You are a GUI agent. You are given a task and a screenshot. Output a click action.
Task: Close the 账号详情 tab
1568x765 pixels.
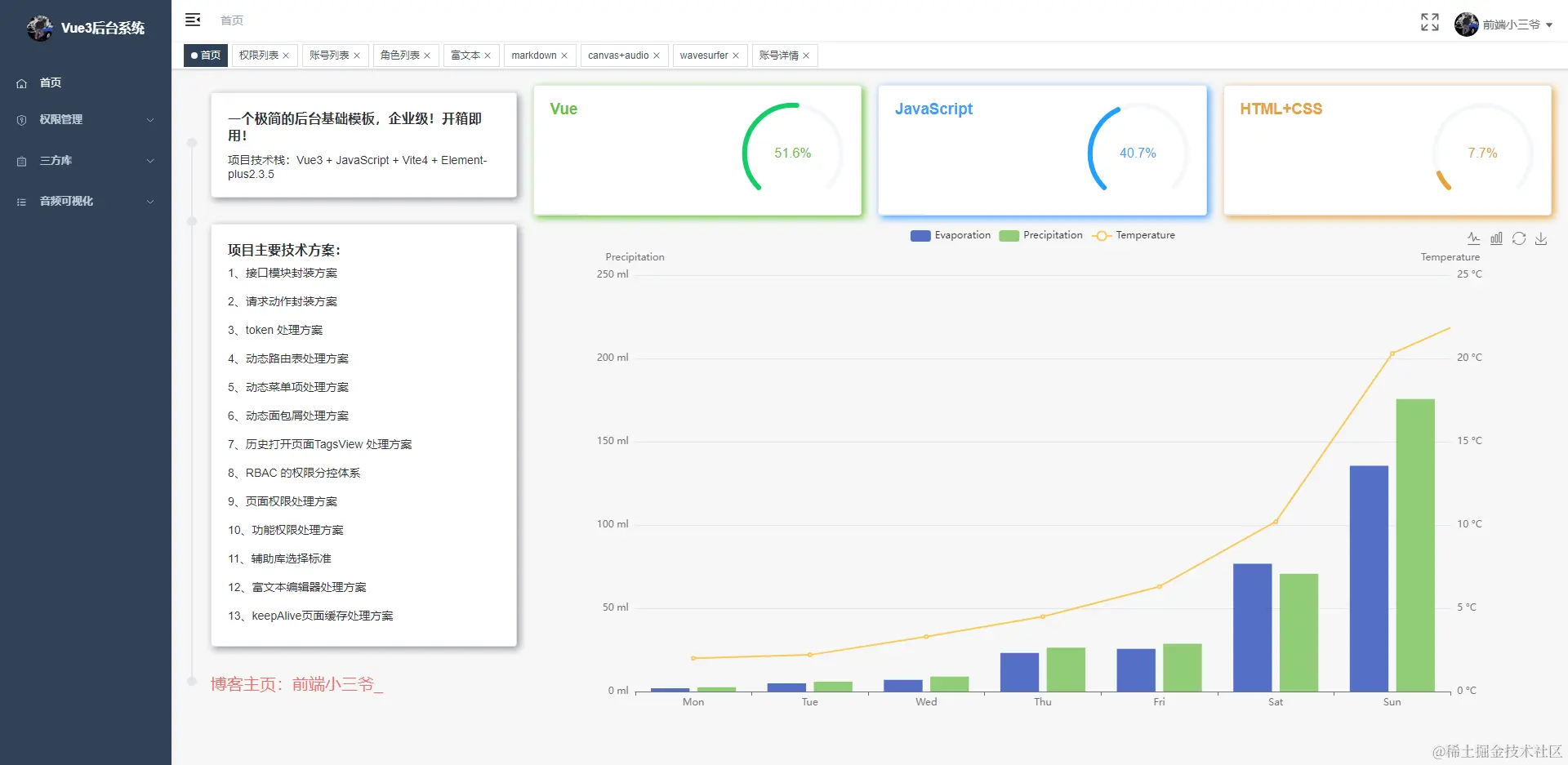[806, 56]
